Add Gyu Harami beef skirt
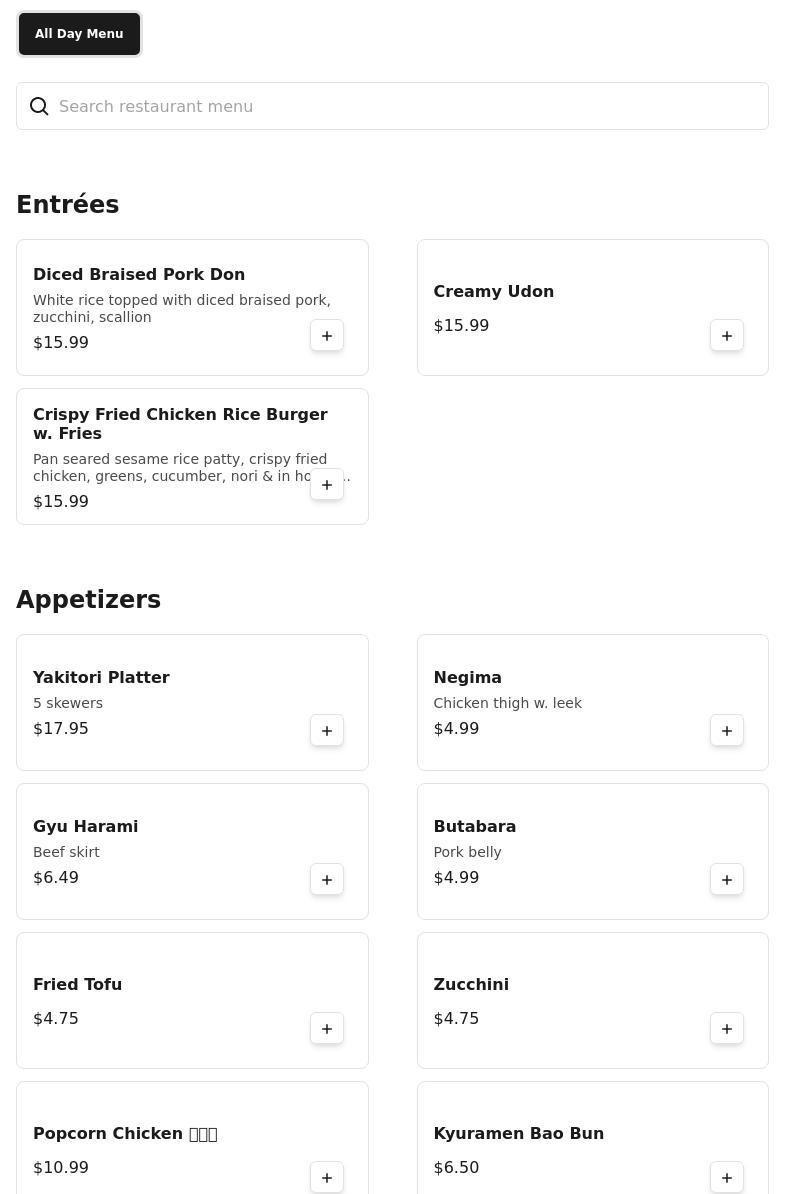Screen dimensions: 785x1194 tap(327, 880)
